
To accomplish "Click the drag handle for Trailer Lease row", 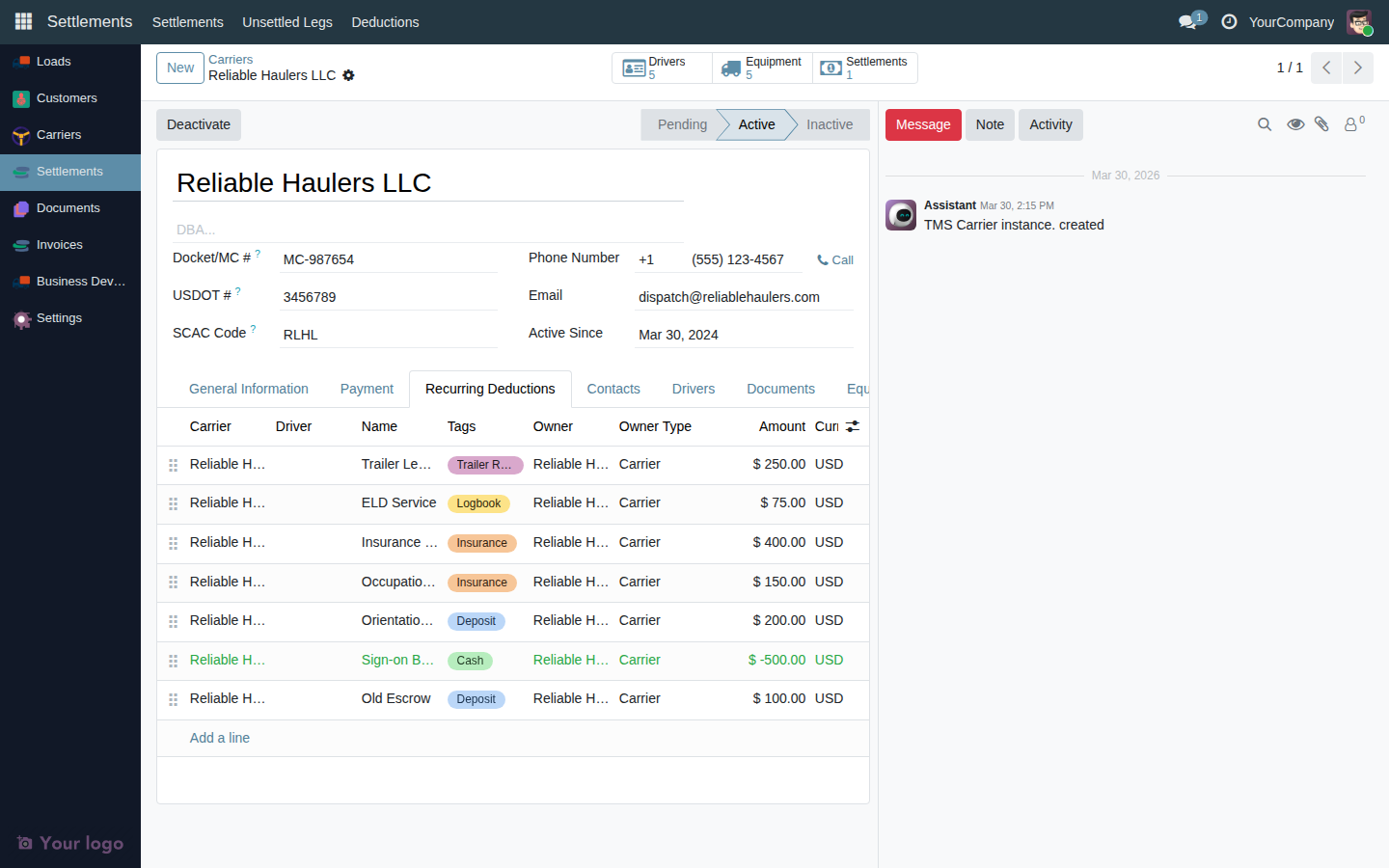I will pyautogui.click(x=174, y=465).
